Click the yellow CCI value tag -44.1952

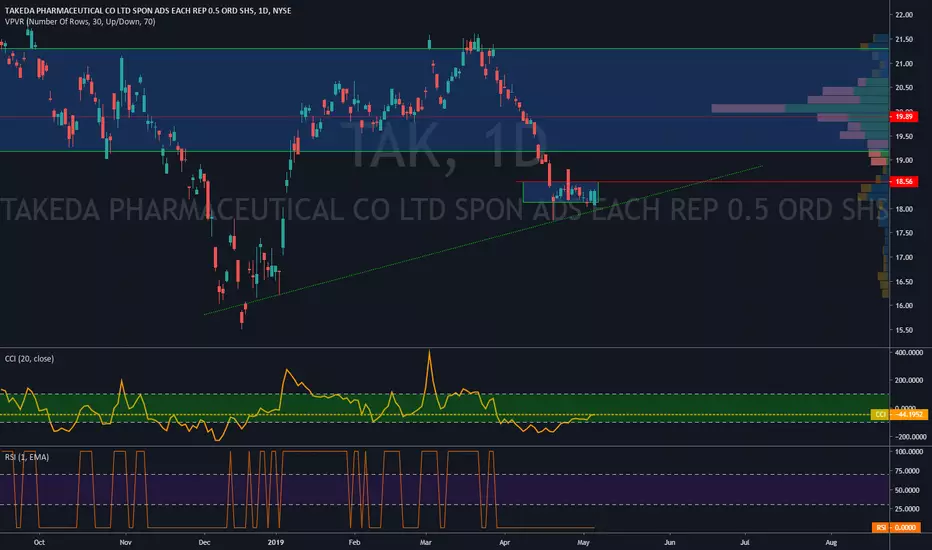click(899, 414)
